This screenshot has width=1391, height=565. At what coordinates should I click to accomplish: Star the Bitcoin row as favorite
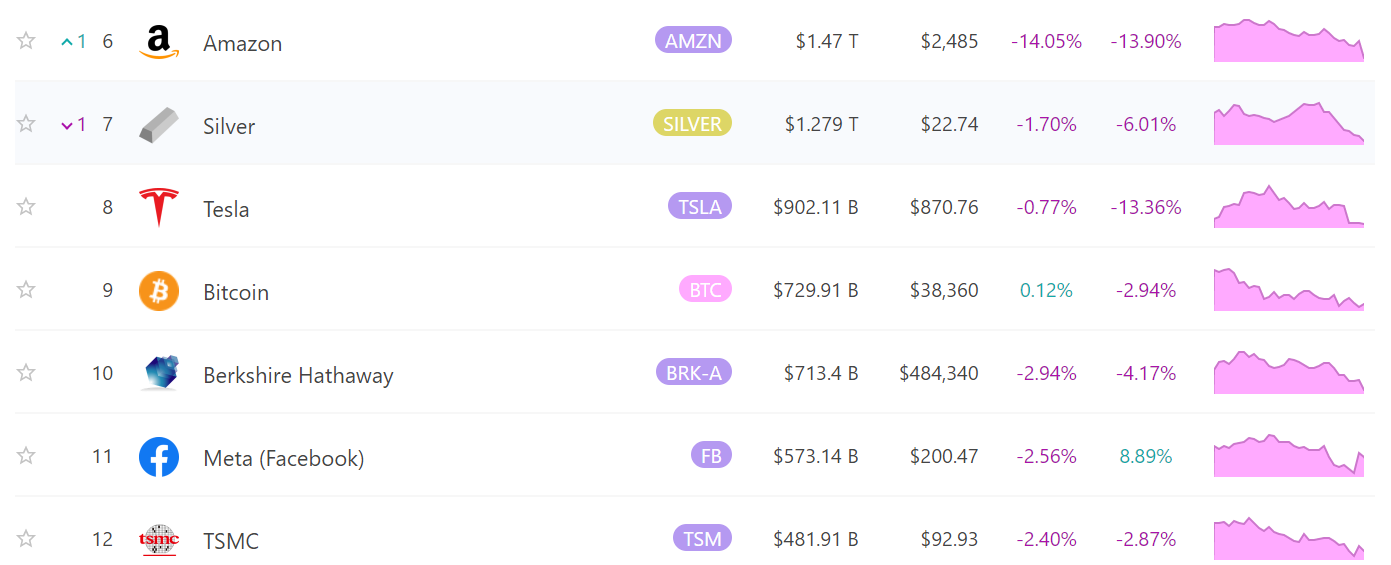click(26, 290)
